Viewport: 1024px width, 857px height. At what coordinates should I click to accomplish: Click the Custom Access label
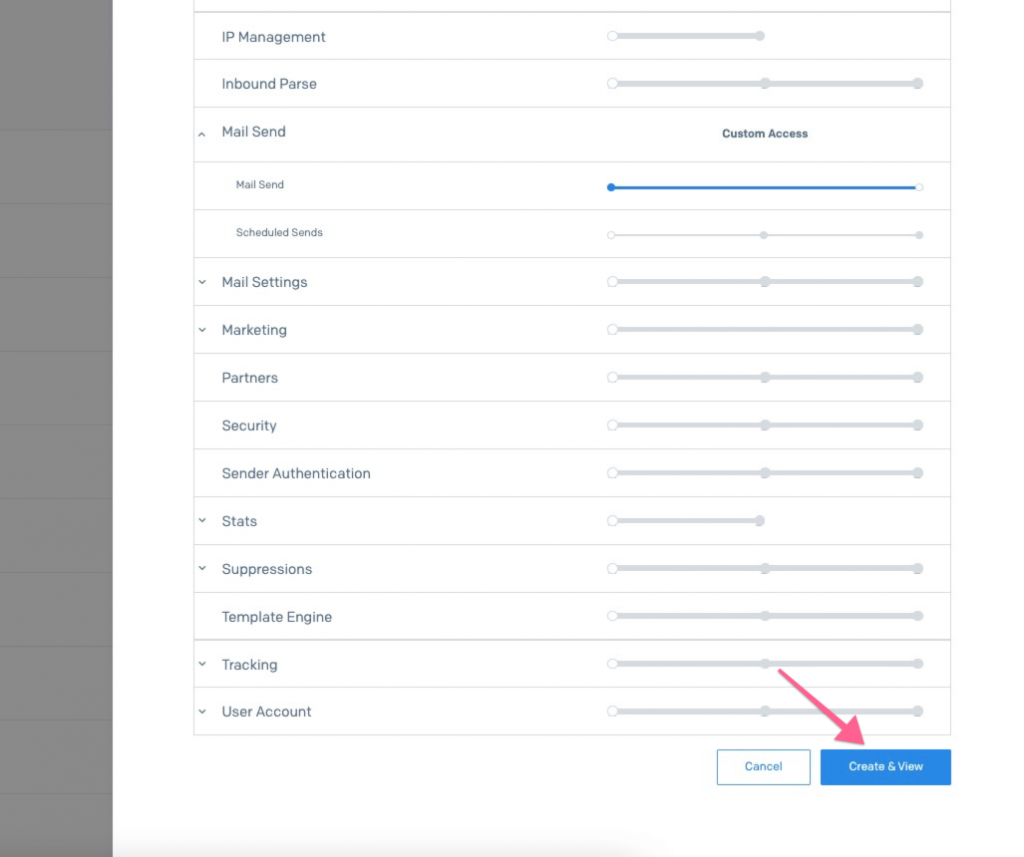pyautogui.click(x=765, y=134)
